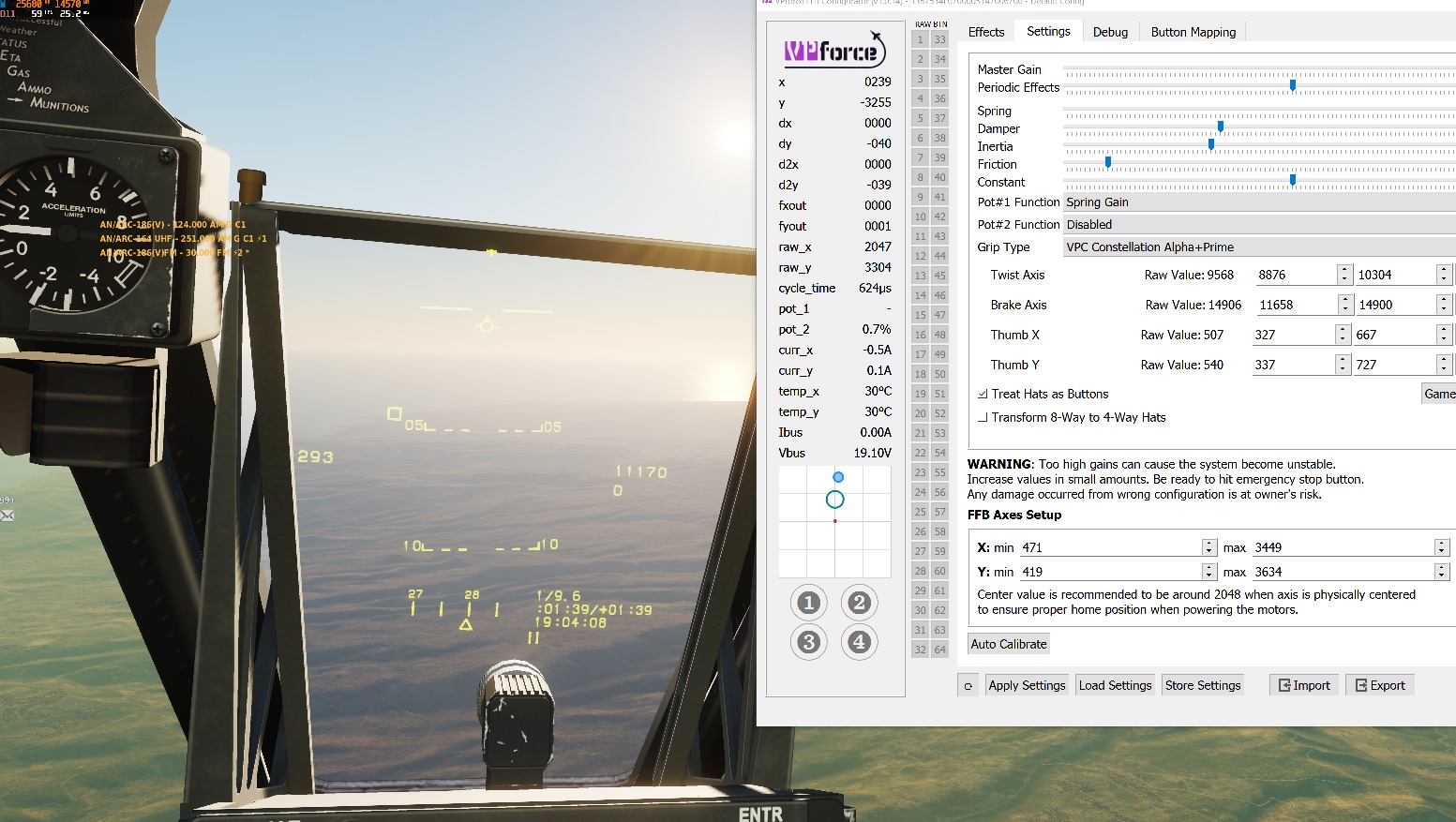Click the Inertia slider handle
This screenshot has width=1456, height=822.
(x=1211, y=144)
